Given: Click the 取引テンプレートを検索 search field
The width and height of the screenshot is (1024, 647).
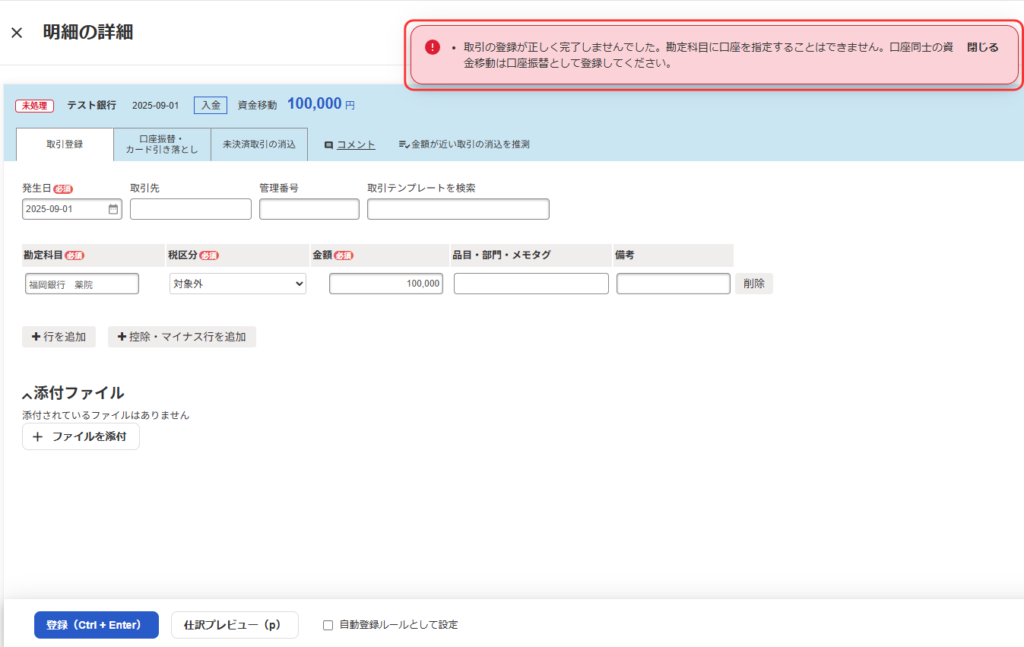Looking at the screenshot, I should [458, 209].
